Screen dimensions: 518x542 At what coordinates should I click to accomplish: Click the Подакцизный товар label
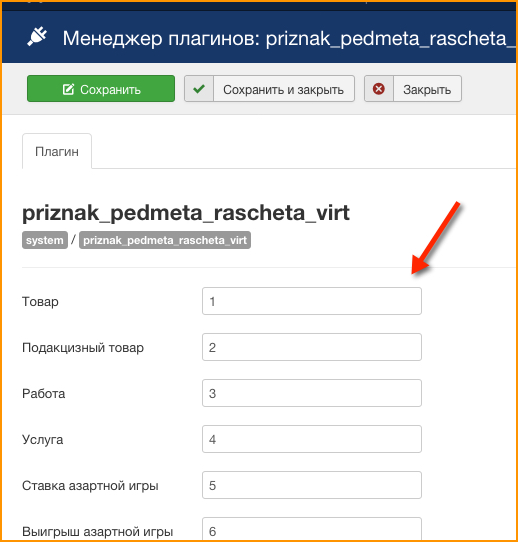pyautogui.click(x=83, y=347)
